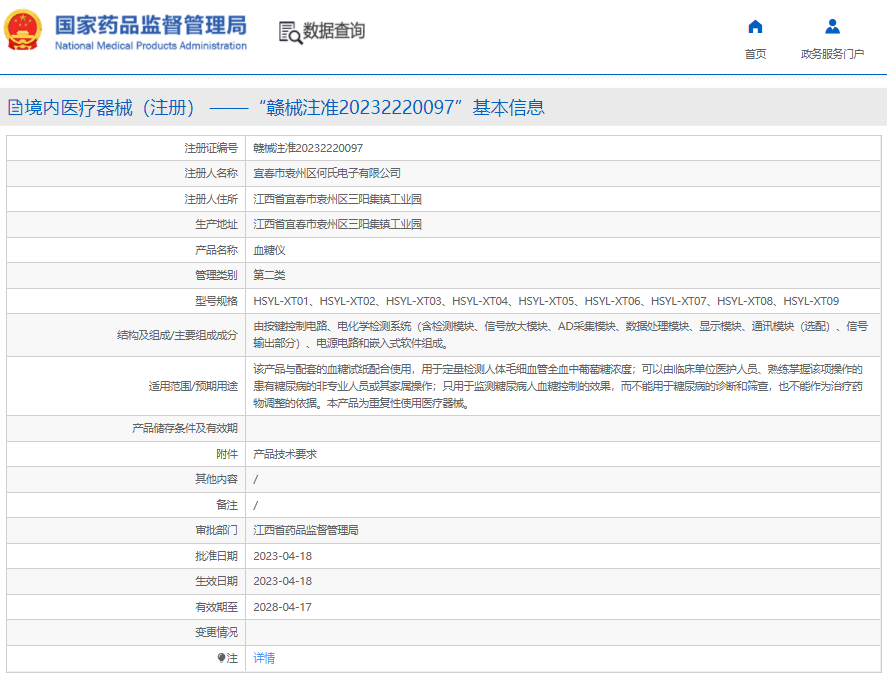This screenshot has height=678, width=887.
Task: Click the lightbulb icon beside 注
Action: pyautogui.click(x=221, y=658)
